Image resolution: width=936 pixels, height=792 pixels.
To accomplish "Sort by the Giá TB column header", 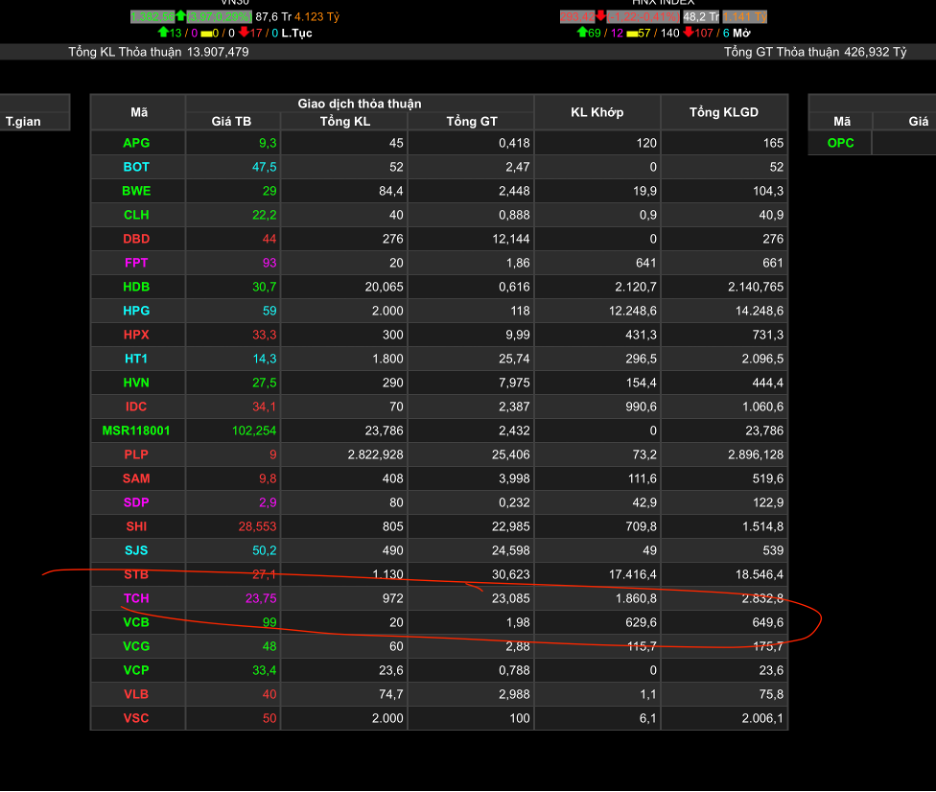I will click(232, 121).
